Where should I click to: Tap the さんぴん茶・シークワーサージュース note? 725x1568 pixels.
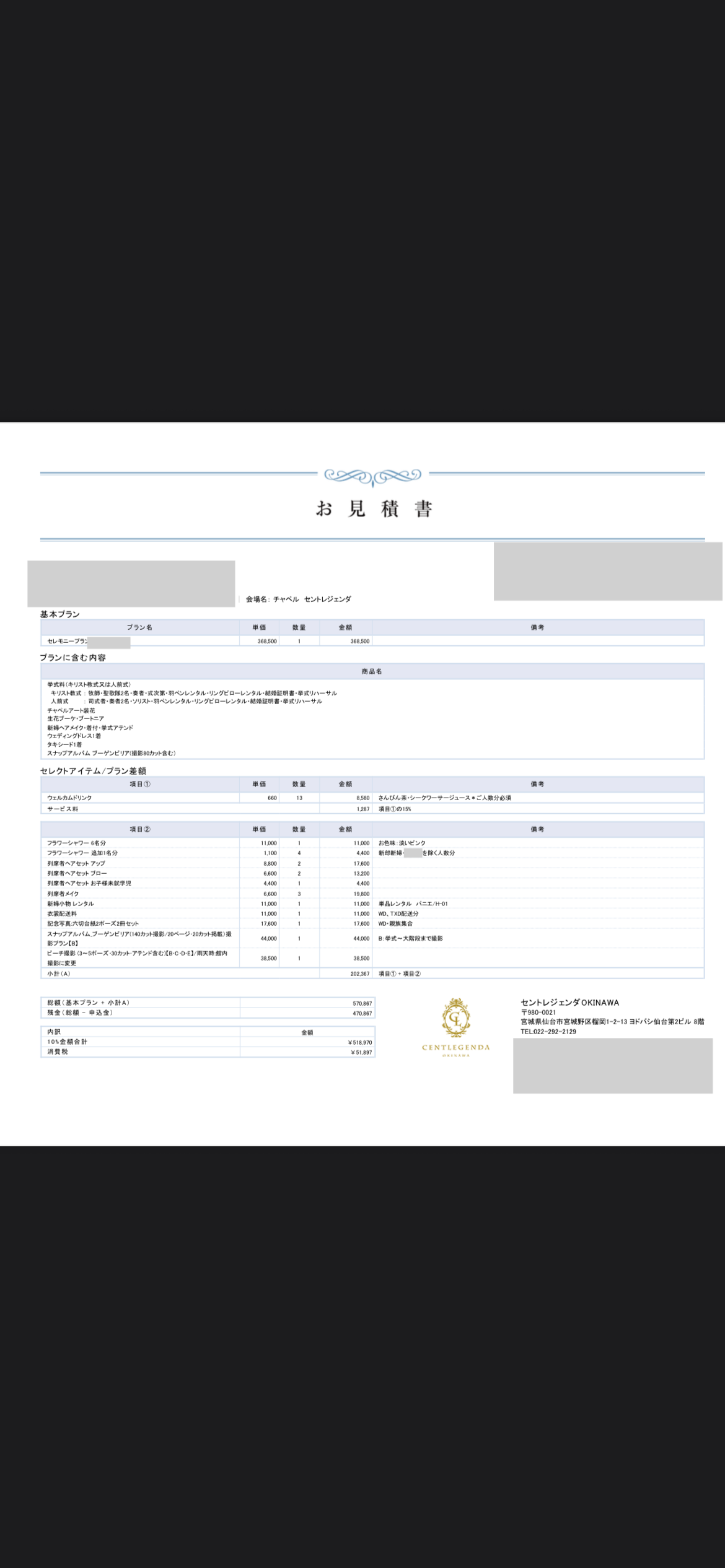pyautogui.click(x=445, y=798)
